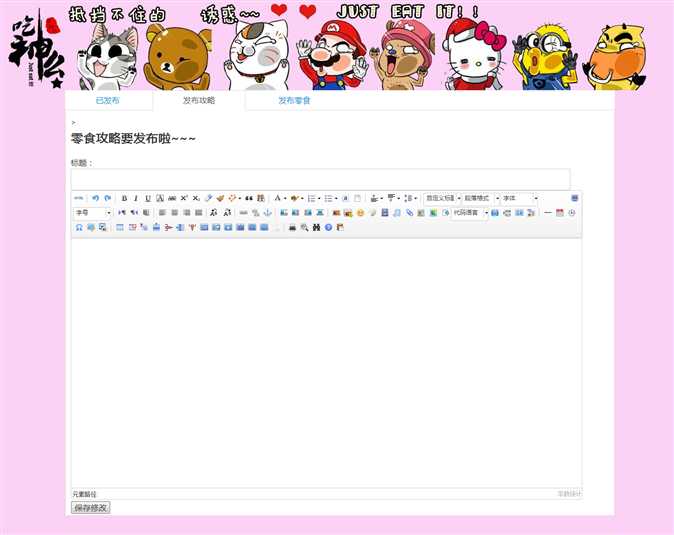Toggle strikethrough formatting
Screen dimensions: 674x535
pos(172,198)
